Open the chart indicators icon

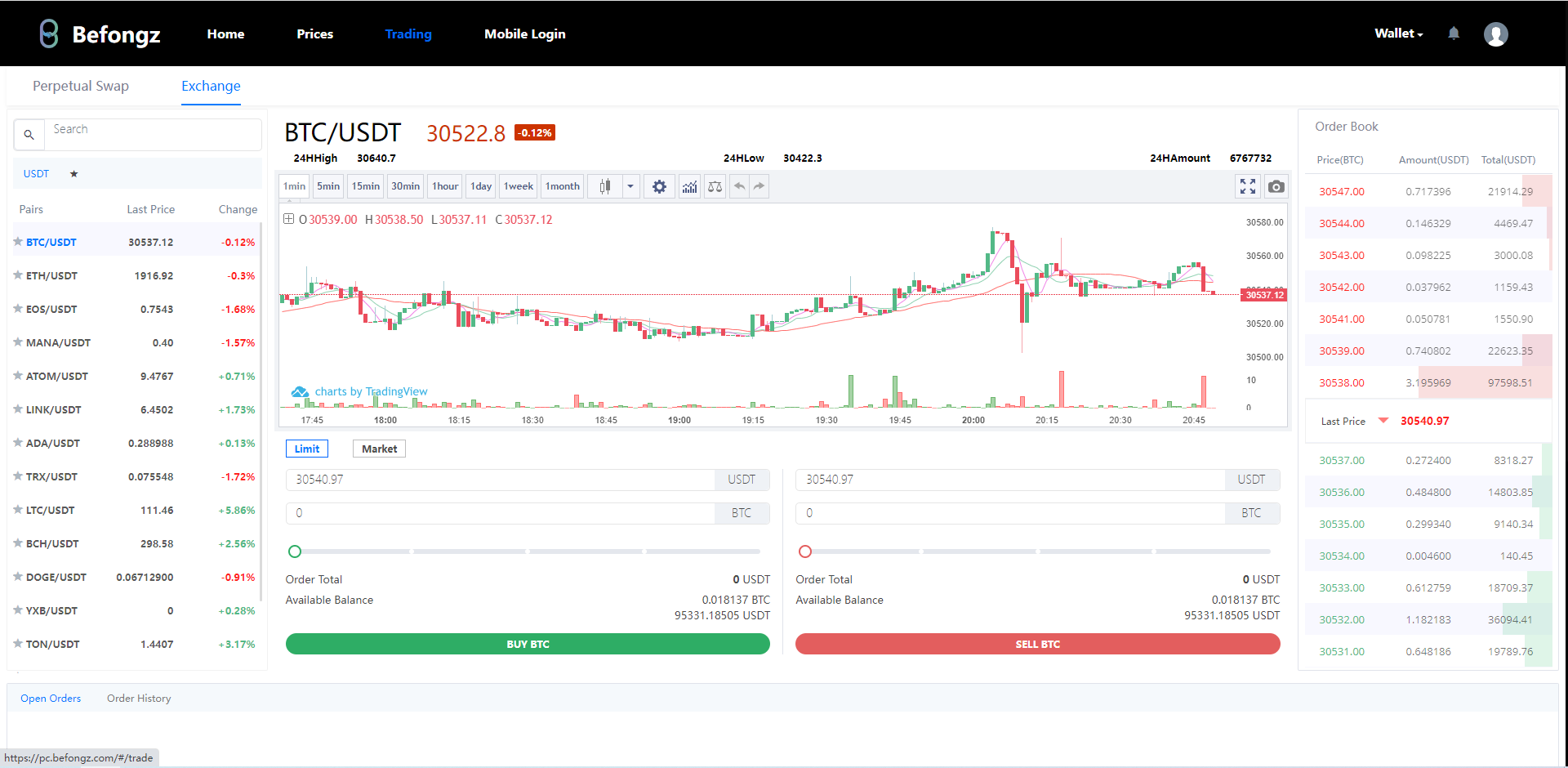[x=689, y=187]
